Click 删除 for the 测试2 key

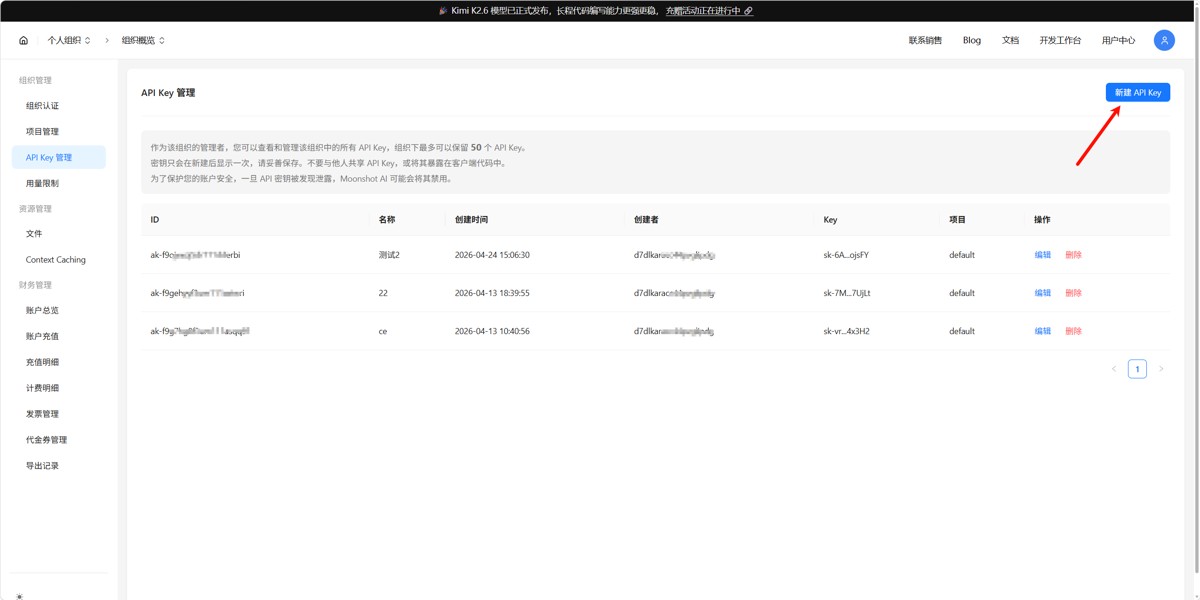pyautogui.click(x=1074, y=255)
